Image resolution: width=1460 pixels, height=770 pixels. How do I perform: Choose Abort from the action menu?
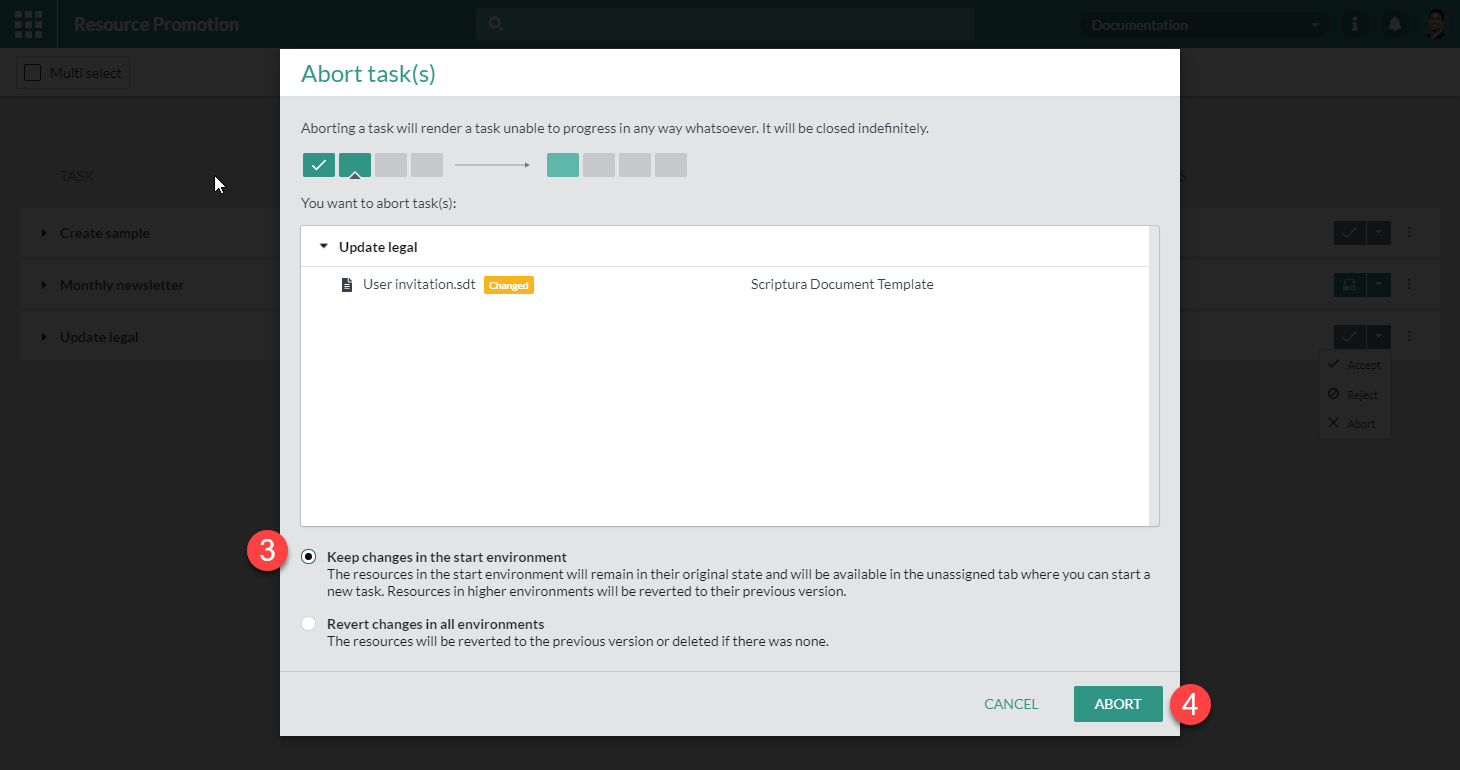(x=1354, y=424)
